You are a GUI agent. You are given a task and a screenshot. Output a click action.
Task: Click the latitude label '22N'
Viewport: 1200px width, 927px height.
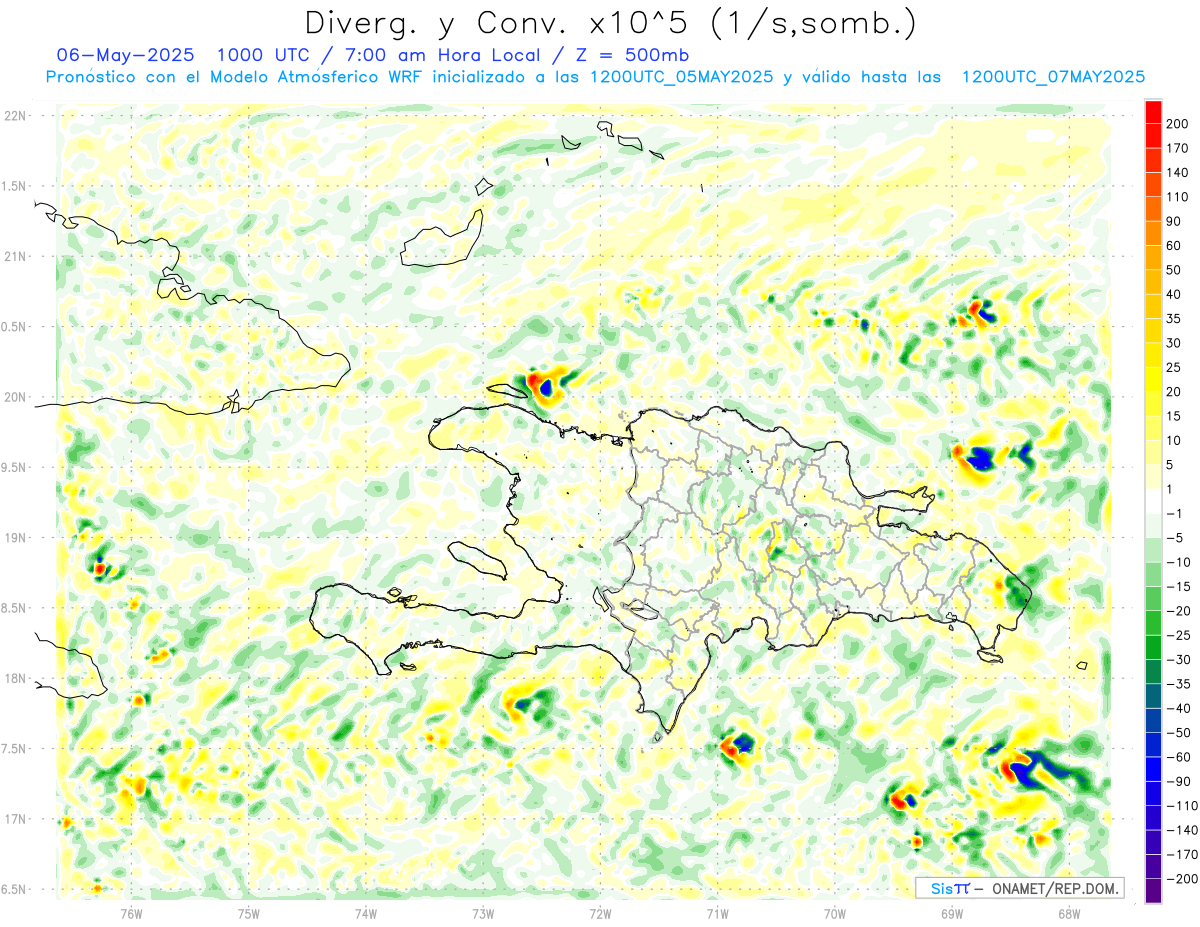point(15,116)
